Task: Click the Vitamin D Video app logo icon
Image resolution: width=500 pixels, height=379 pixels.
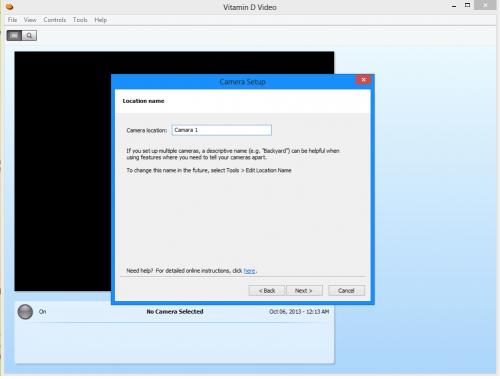Action: pos(9,6)
